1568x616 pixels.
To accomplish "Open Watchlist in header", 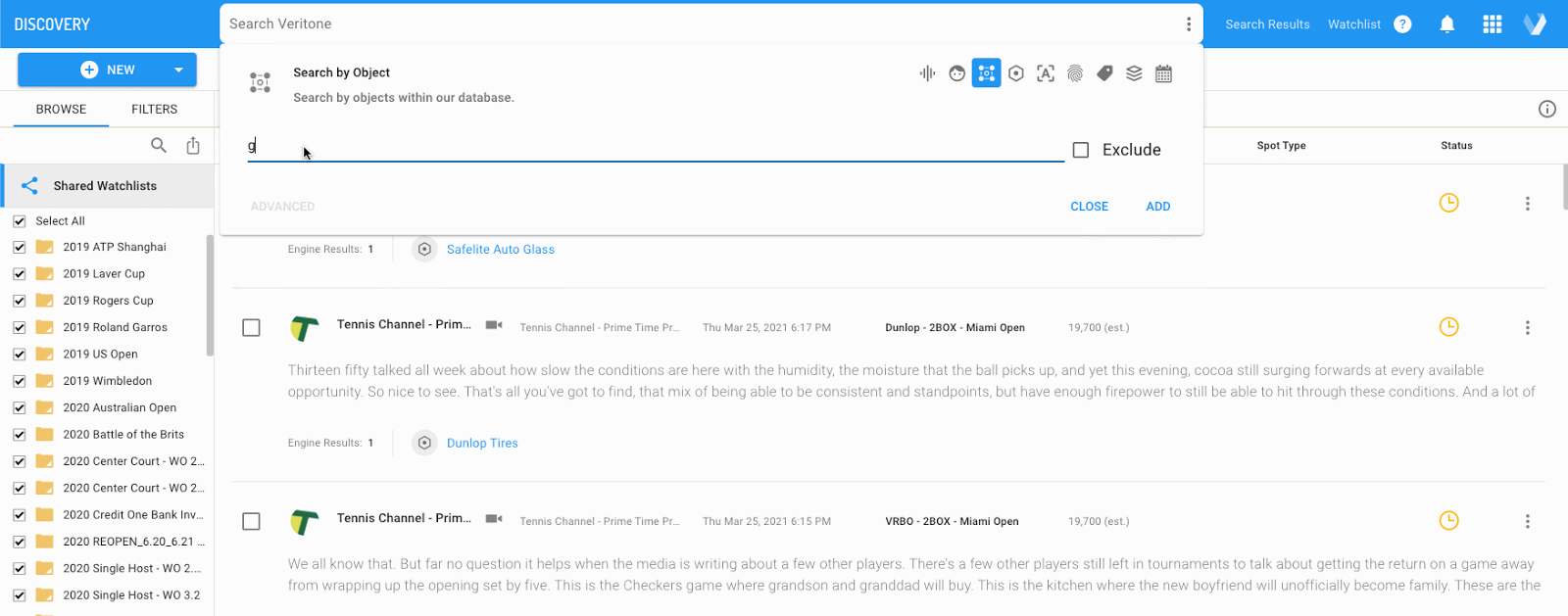I will tap(1354, 24).
